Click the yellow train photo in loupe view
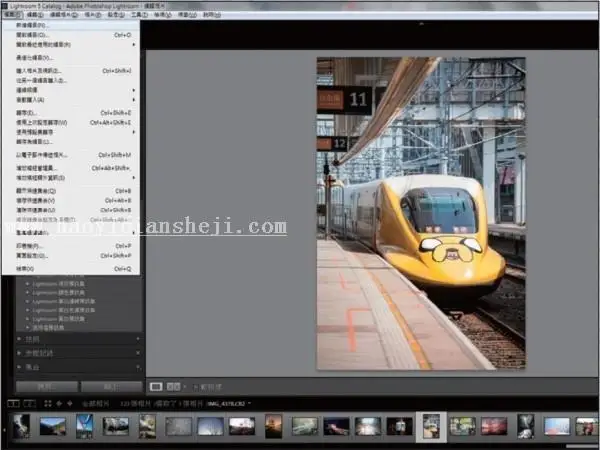The height and width of the screenshot is (450, 600). pyautogui.click(x=421, y=214)
